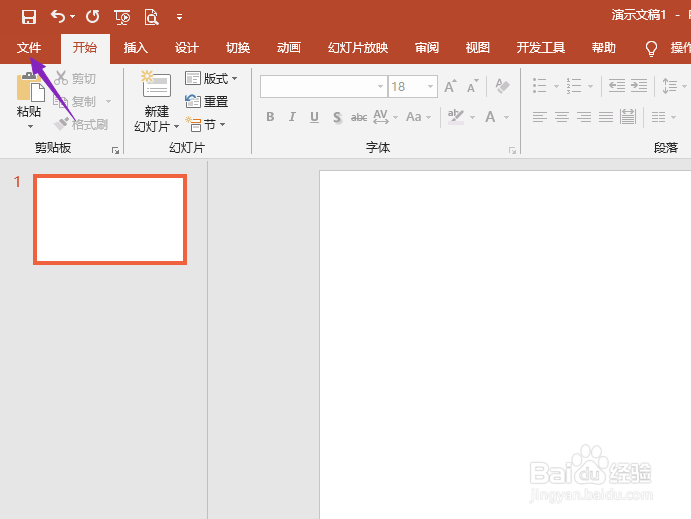The height and width of the screenshot is (519, 691).
Task: Click the 格式刷 format painter
Action: tap(81, 125)
